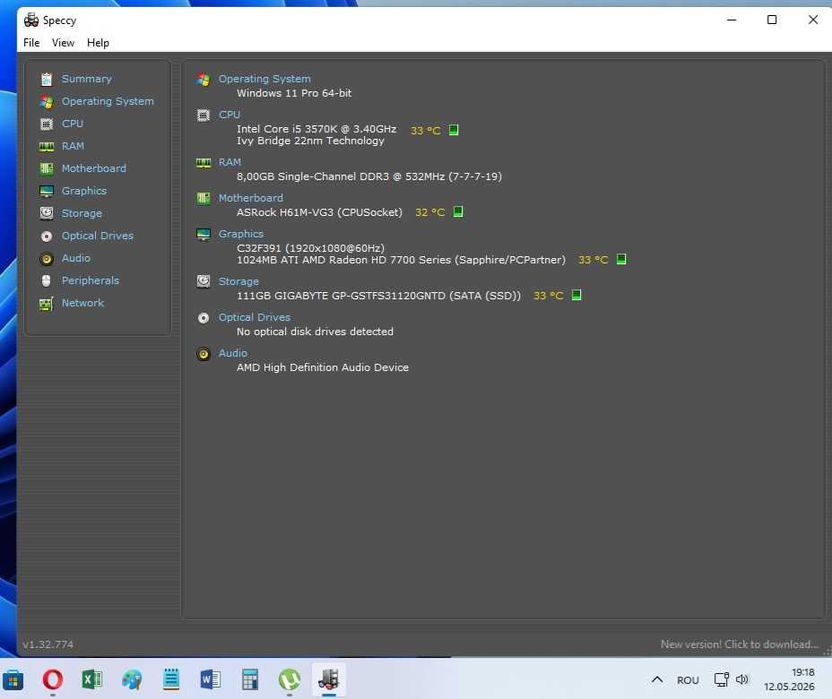Click the Motherboard heading link in summary
832x699 pixels.
coord(251,198)
